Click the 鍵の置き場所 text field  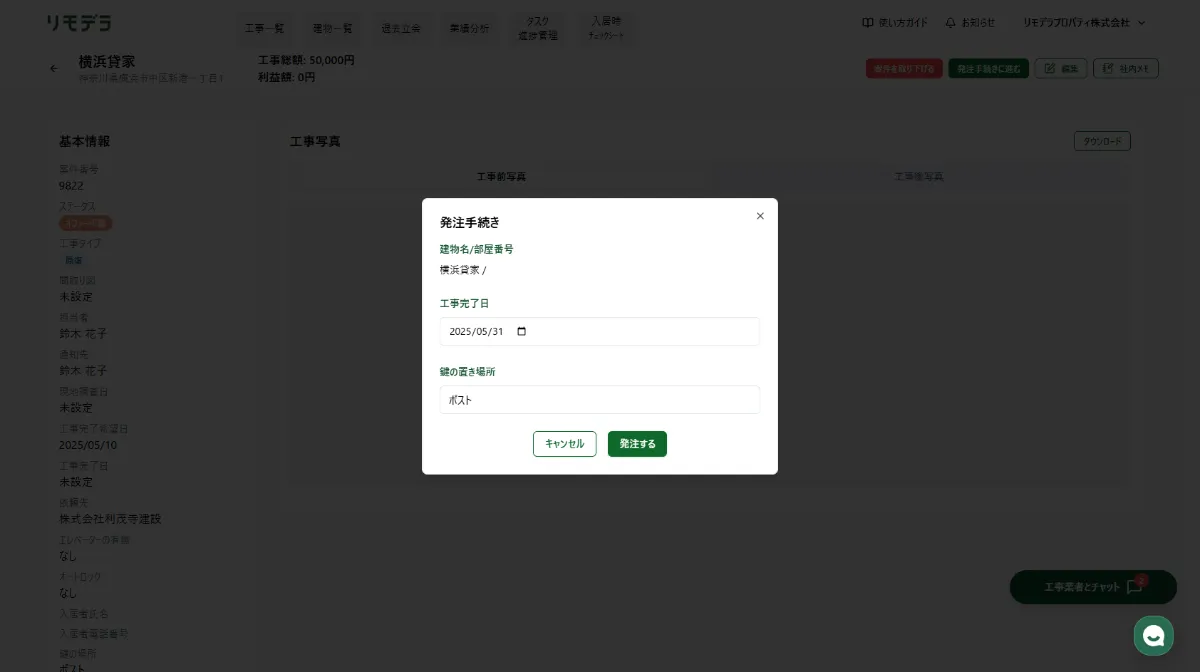600,400
